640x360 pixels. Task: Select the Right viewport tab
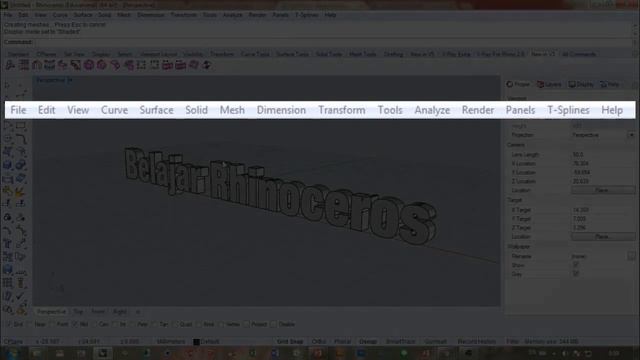pos(120,311)
